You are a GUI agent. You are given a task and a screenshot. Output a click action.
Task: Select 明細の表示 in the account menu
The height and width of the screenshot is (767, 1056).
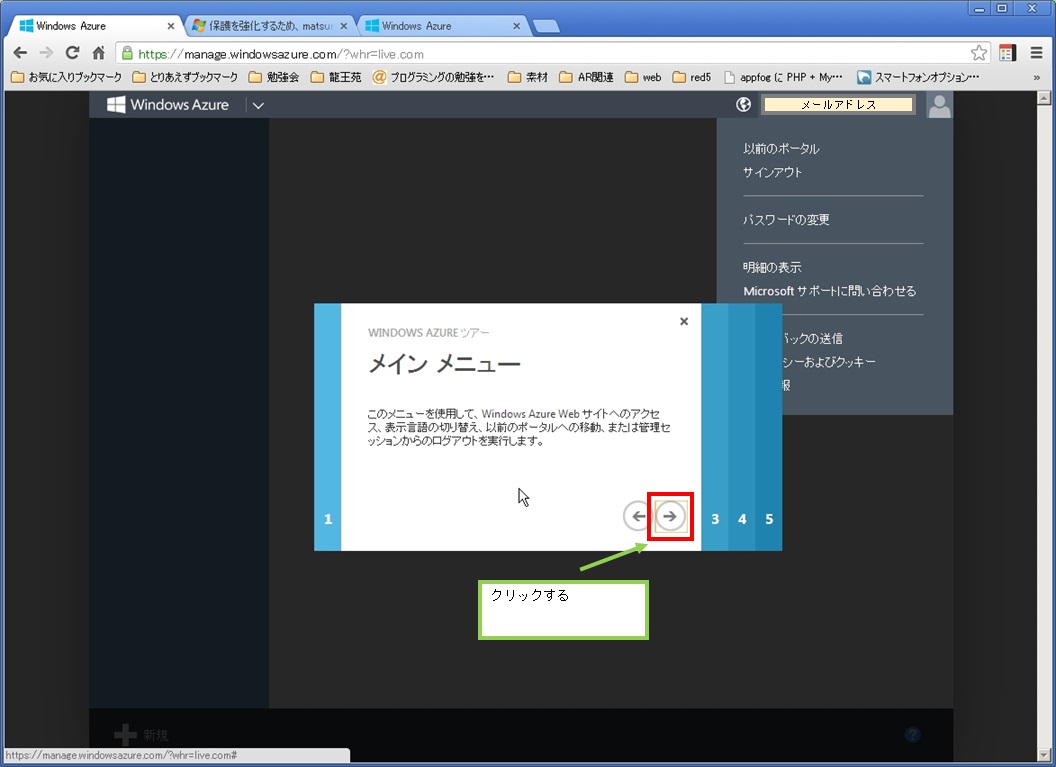click(772, 267)
